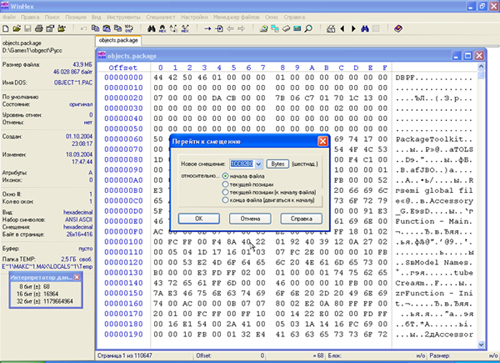Viewport: 500px width, 363px height.
Task: Click the Save floppy disk icon
Action: pyautogui.click(x=28, y=29)
